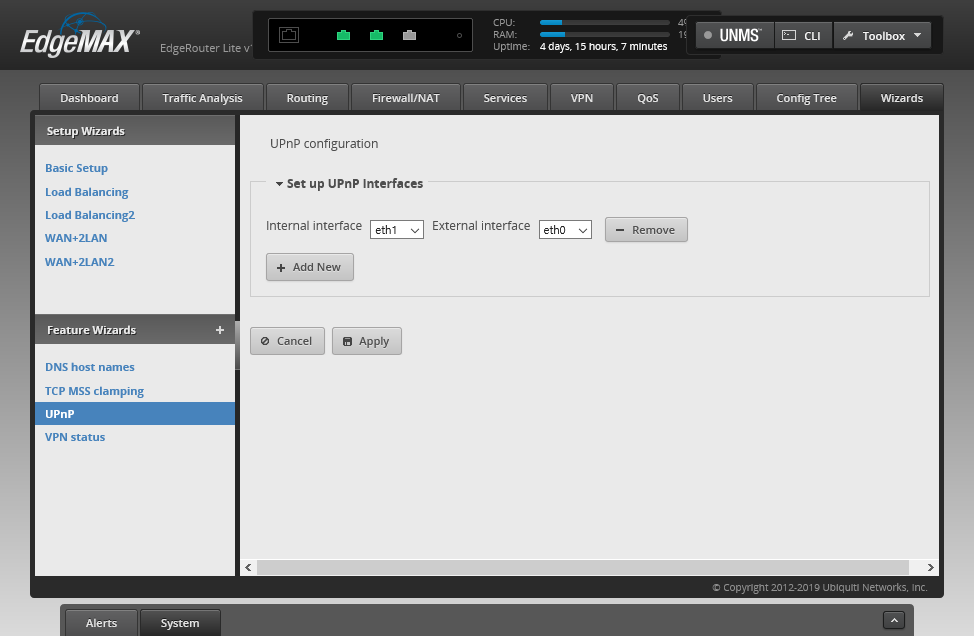Screen dimensions: 974x636
Task: Select the UPnP feature wizard
Action: click(x=135, y=414)
